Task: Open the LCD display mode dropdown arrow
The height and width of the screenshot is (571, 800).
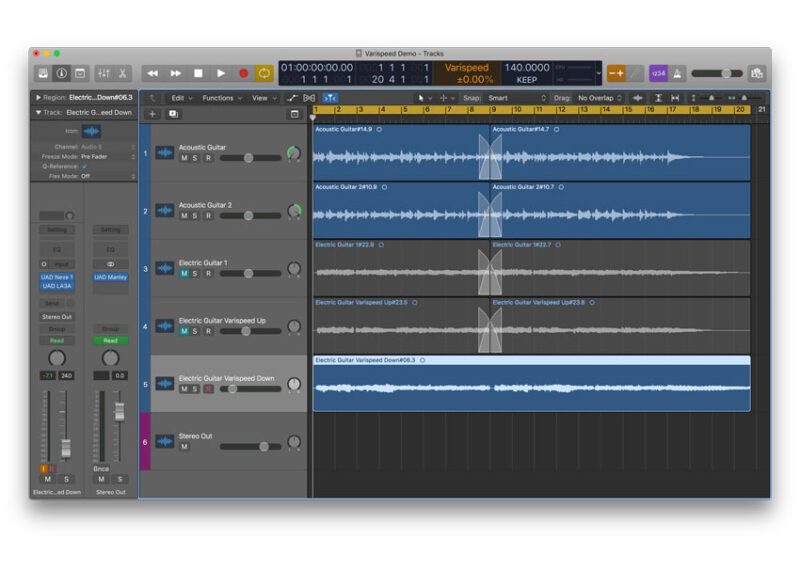Action: tap(598, 73)
